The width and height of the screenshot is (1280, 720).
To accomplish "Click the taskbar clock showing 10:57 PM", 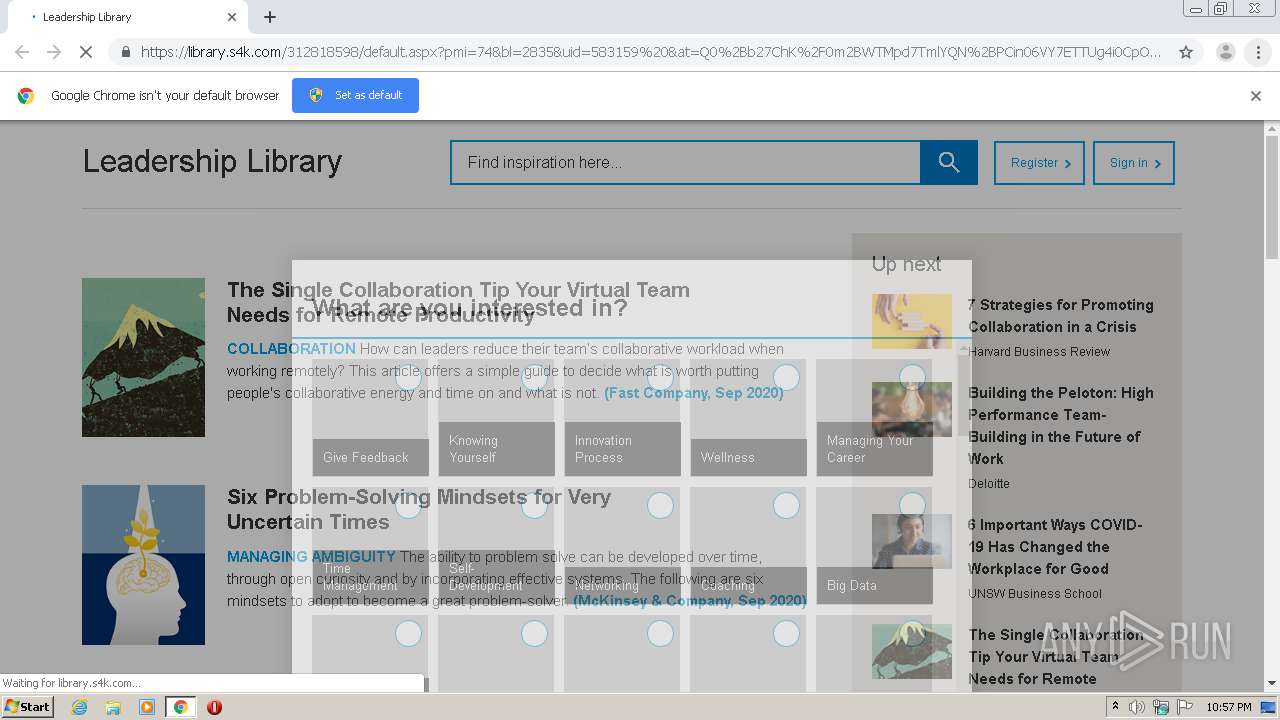I will pyautogui.click(x=1229, y=707).
